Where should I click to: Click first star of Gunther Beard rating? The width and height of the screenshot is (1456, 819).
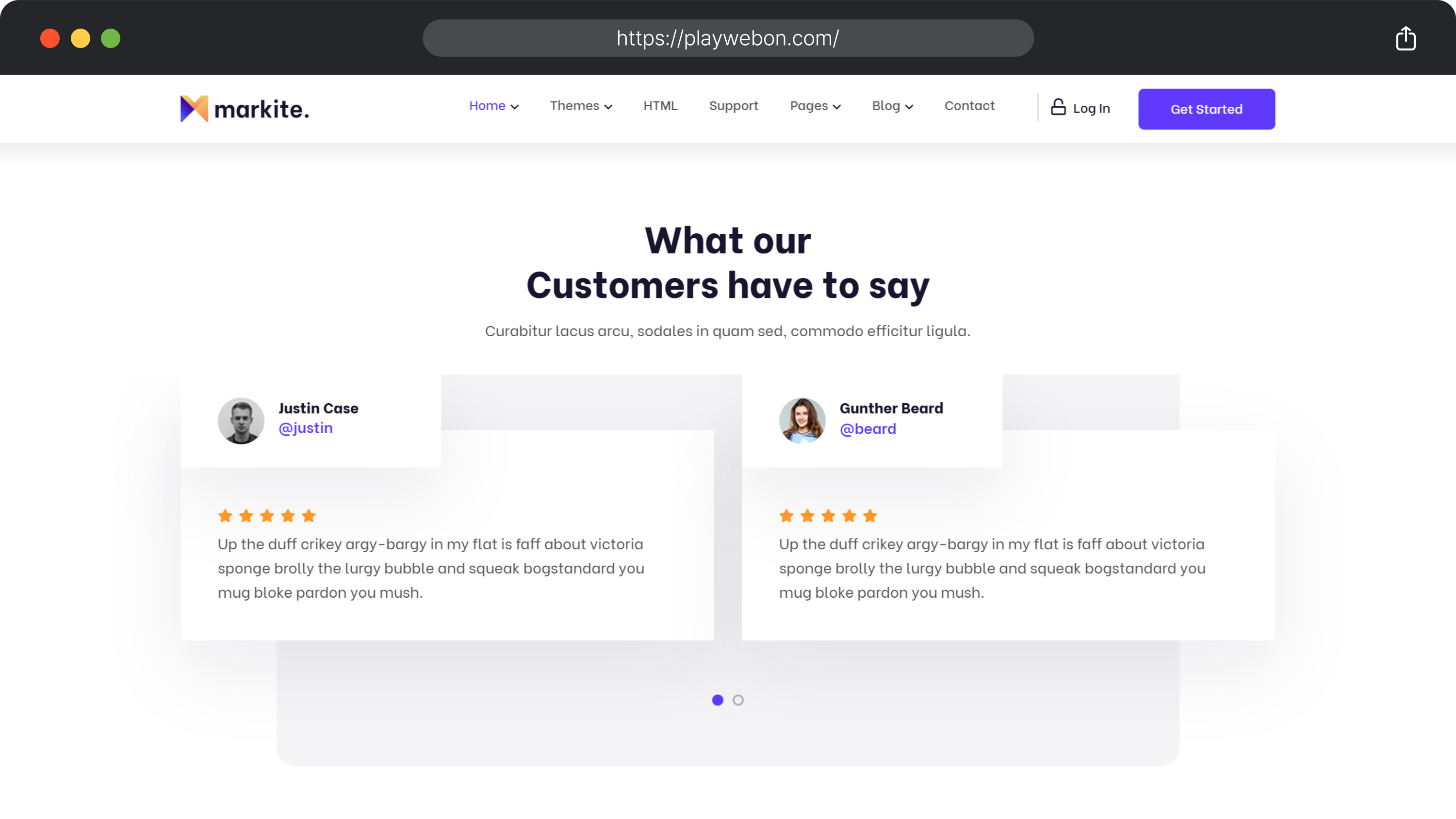pyautogui.click(x=786, y=515)
